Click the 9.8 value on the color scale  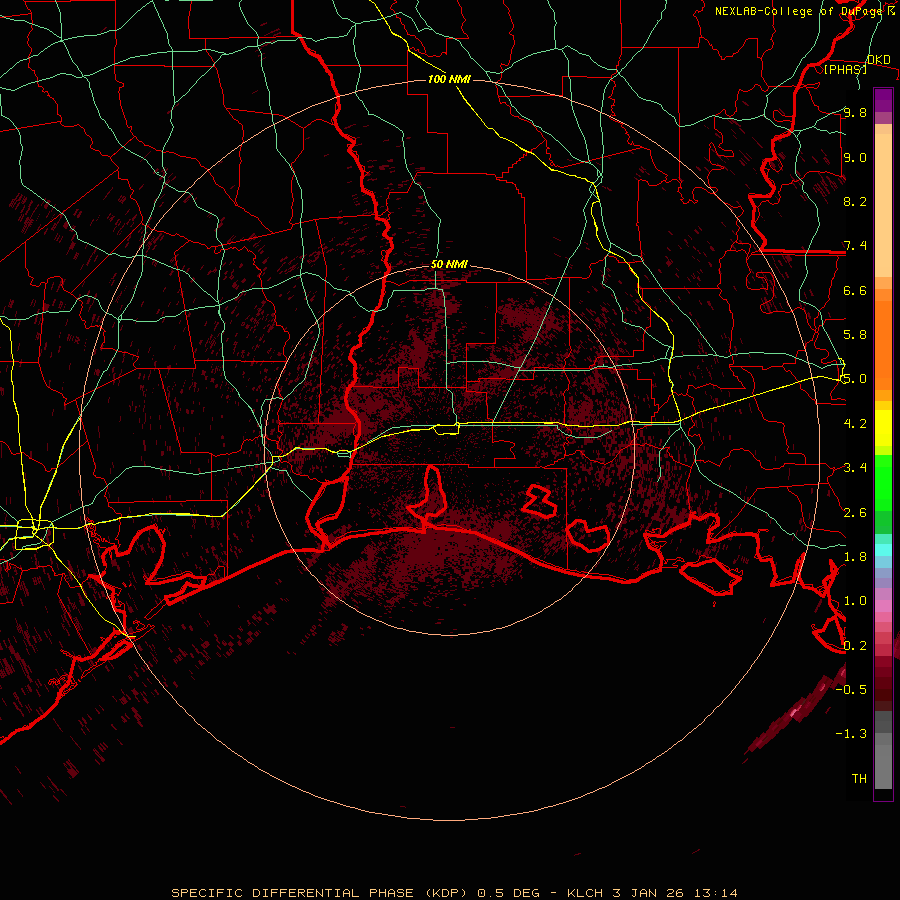855,113
